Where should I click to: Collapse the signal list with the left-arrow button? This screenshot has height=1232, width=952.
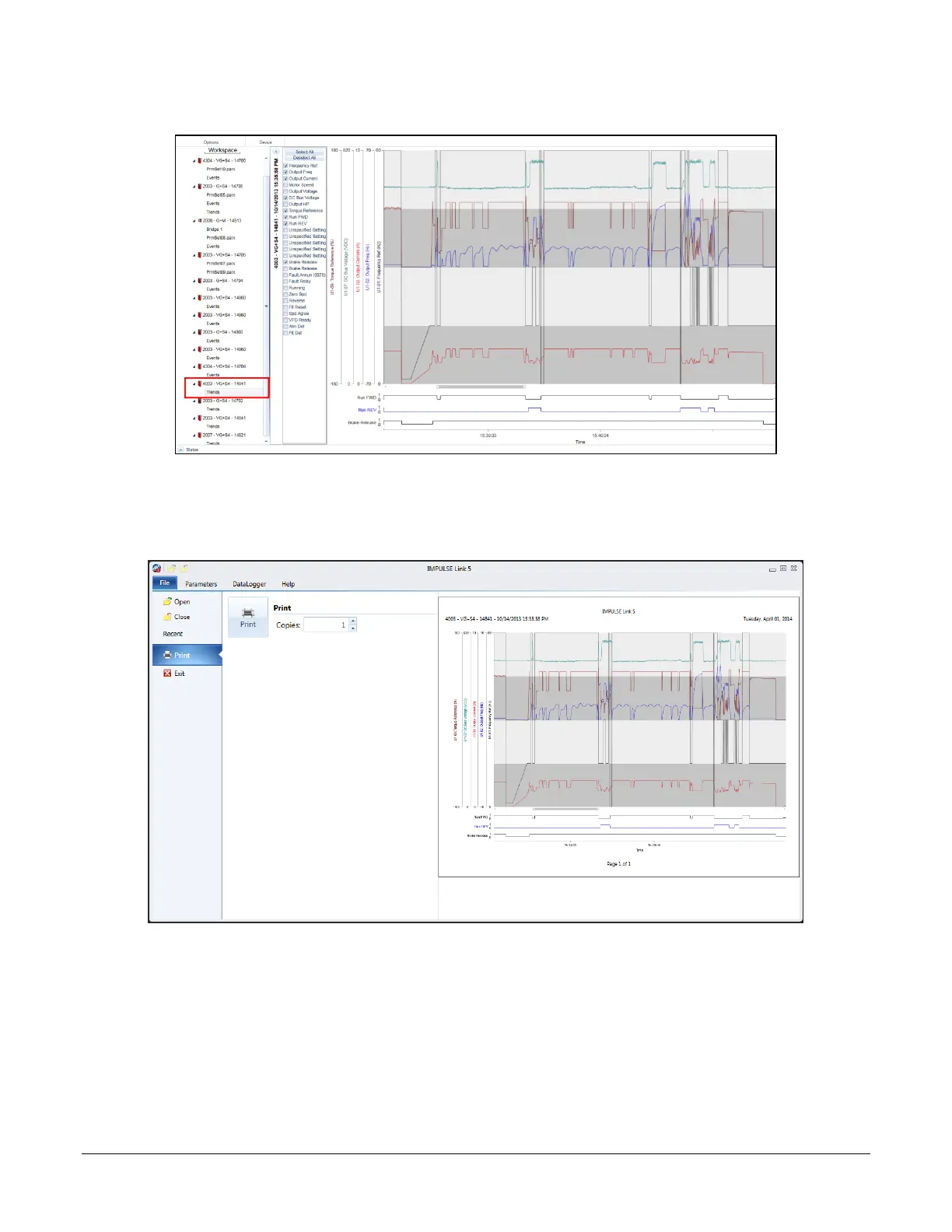coord(276,152)
